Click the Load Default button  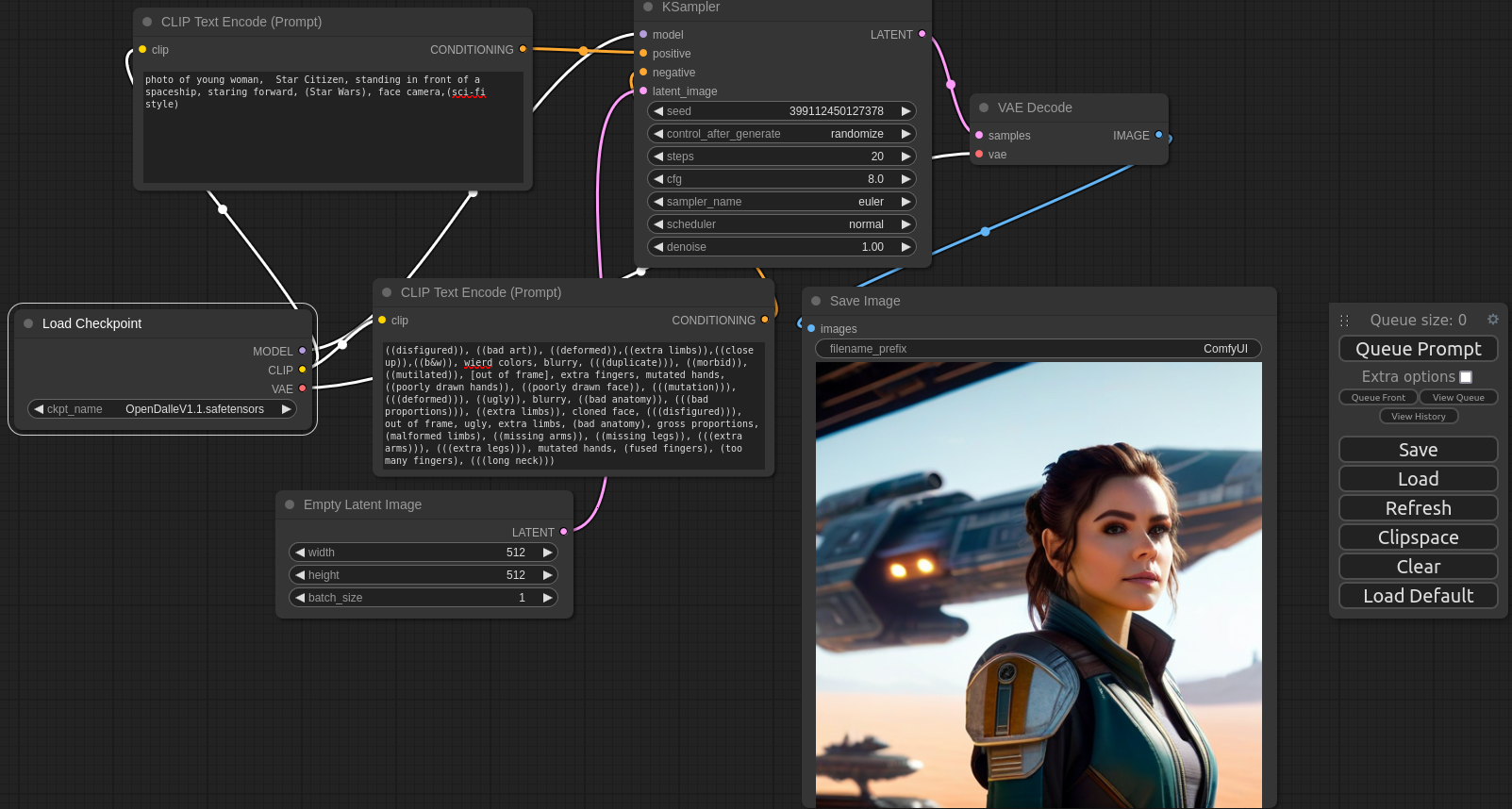pos(1418,596)
